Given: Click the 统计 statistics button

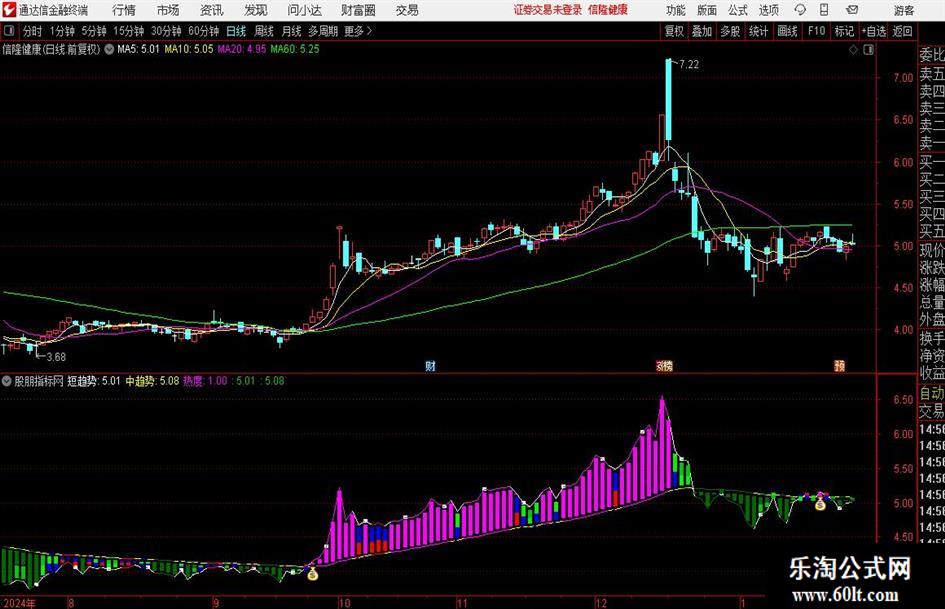Looking at the screenshot, I should (759, 31).
